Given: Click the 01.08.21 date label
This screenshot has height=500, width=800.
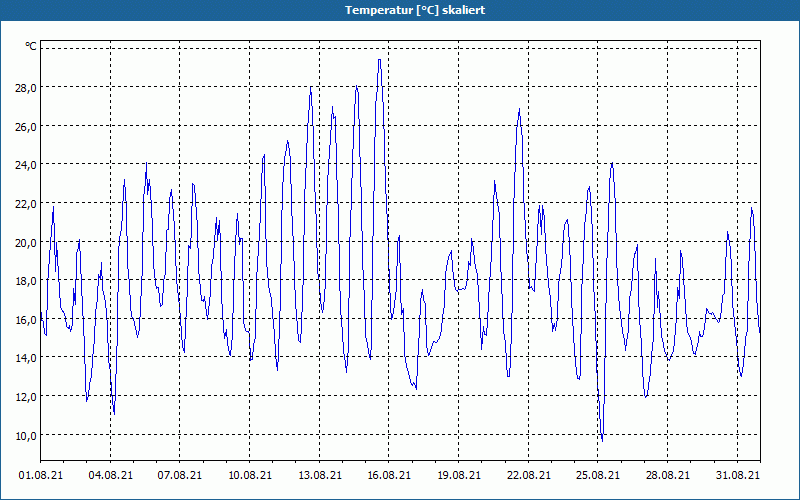Looking at the screenshot, I should (x=40, y=476).
